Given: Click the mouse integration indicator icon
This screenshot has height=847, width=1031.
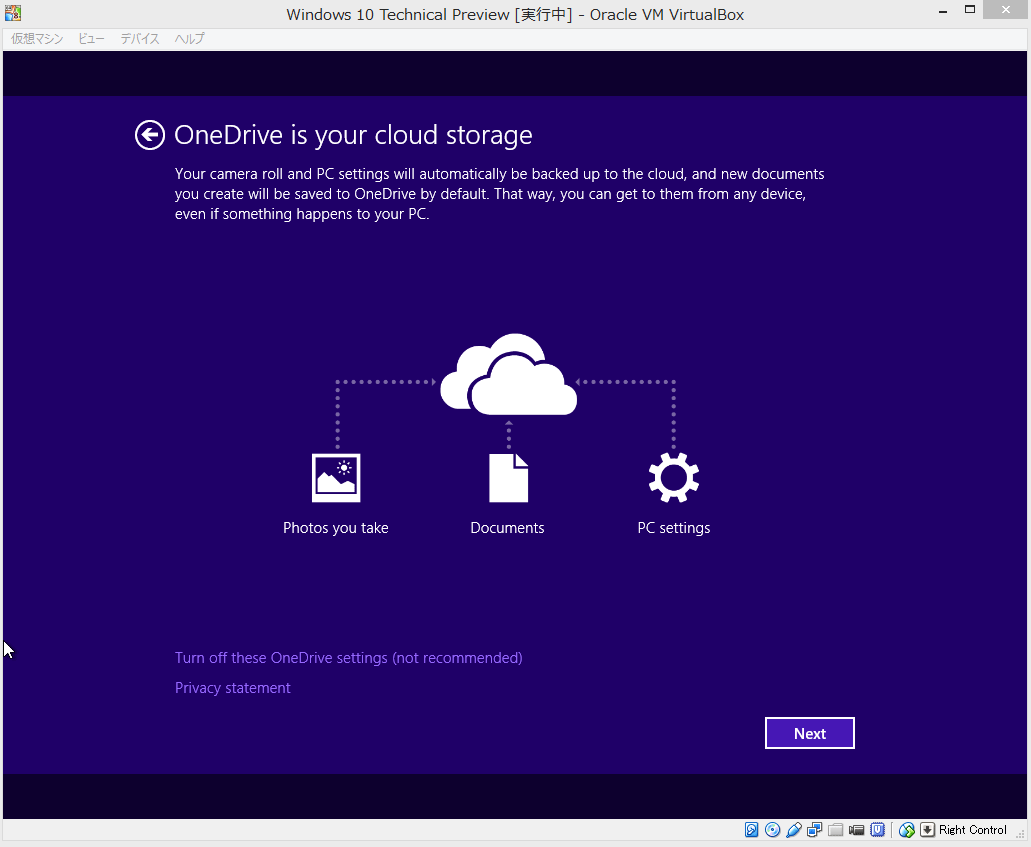Looking at the screenshot, I should (907, 830).
